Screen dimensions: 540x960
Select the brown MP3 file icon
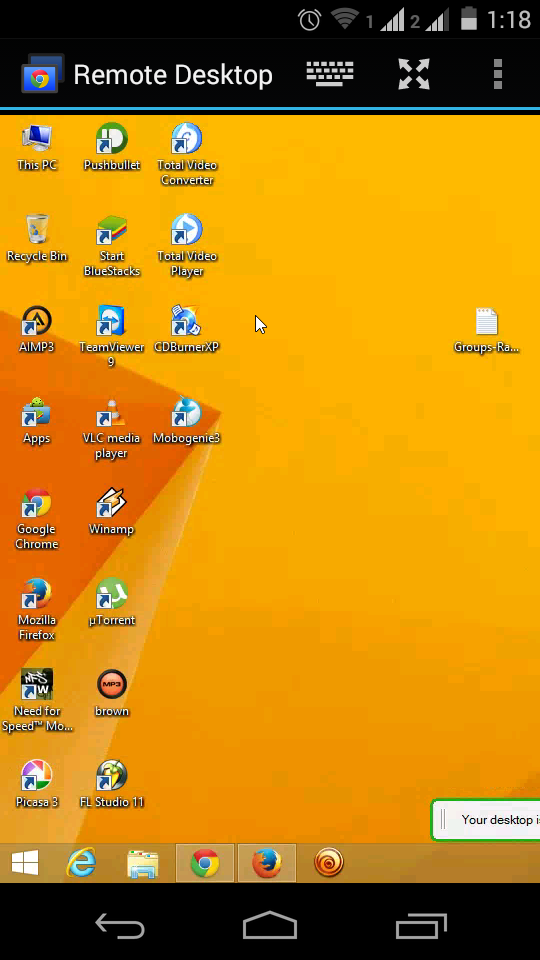111,693
